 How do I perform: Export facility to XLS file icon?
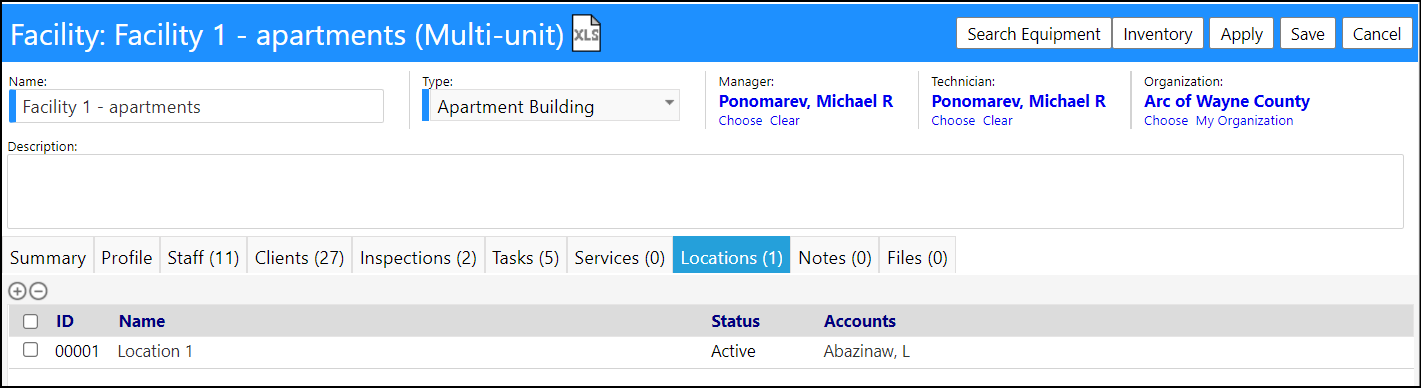pyautogui.click(x=586, y=34)
